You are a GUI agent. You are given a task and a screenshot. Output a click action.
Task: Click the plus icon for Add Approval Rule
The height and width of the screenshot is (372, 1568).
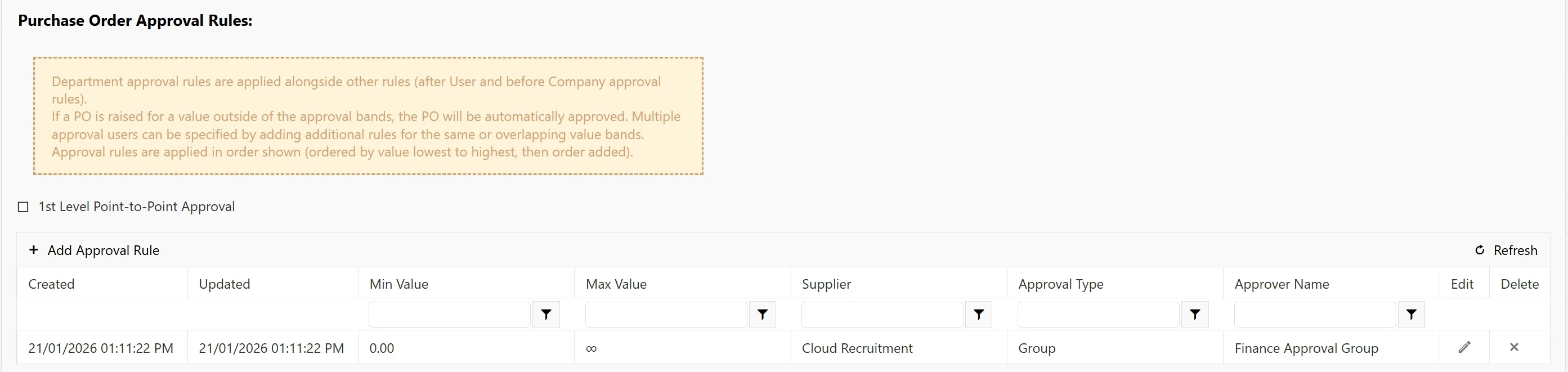pyautogui.click(x=33, y=250)
